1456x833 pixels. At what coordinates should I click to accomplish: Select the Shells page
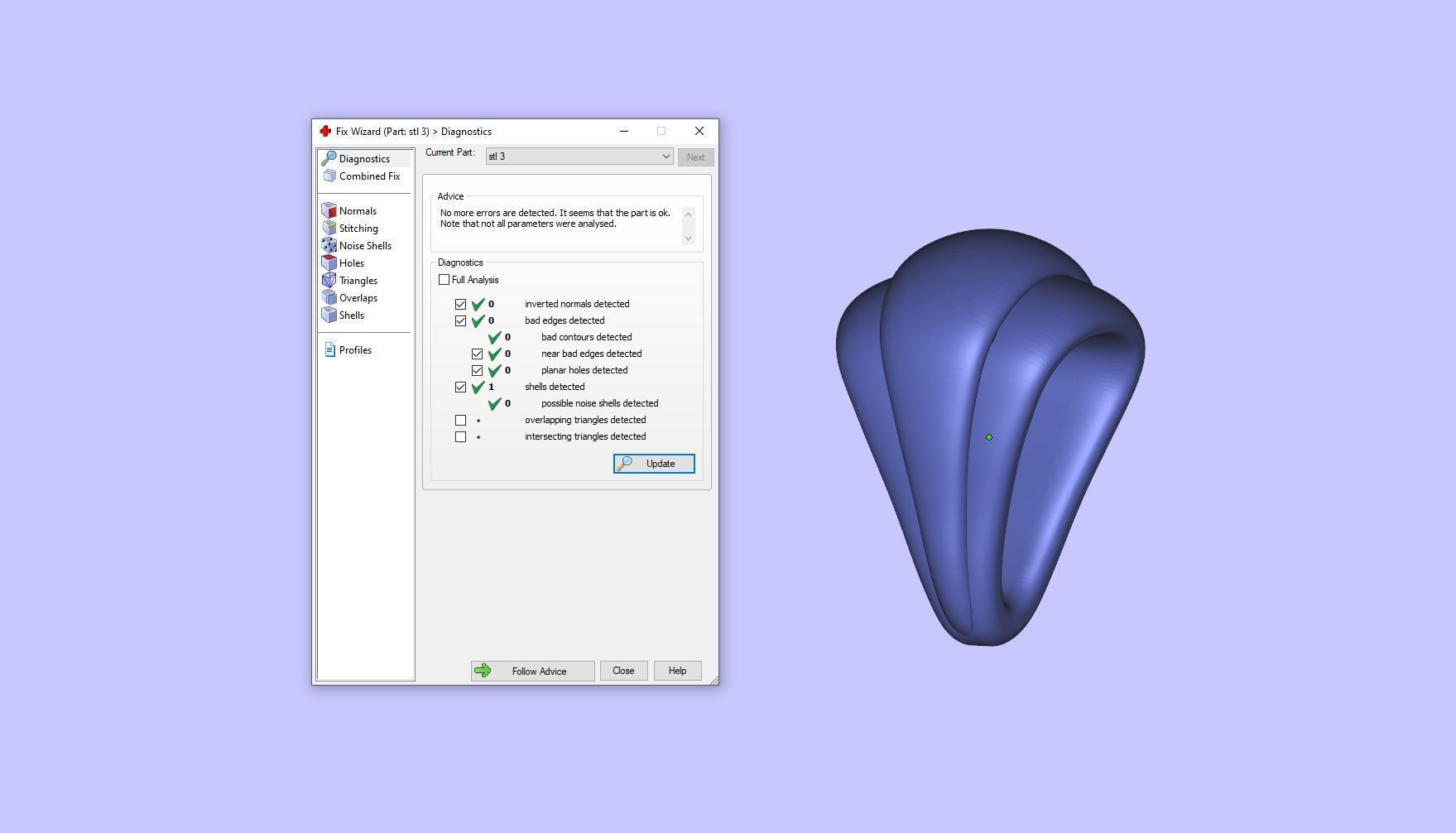coord(351,315)
